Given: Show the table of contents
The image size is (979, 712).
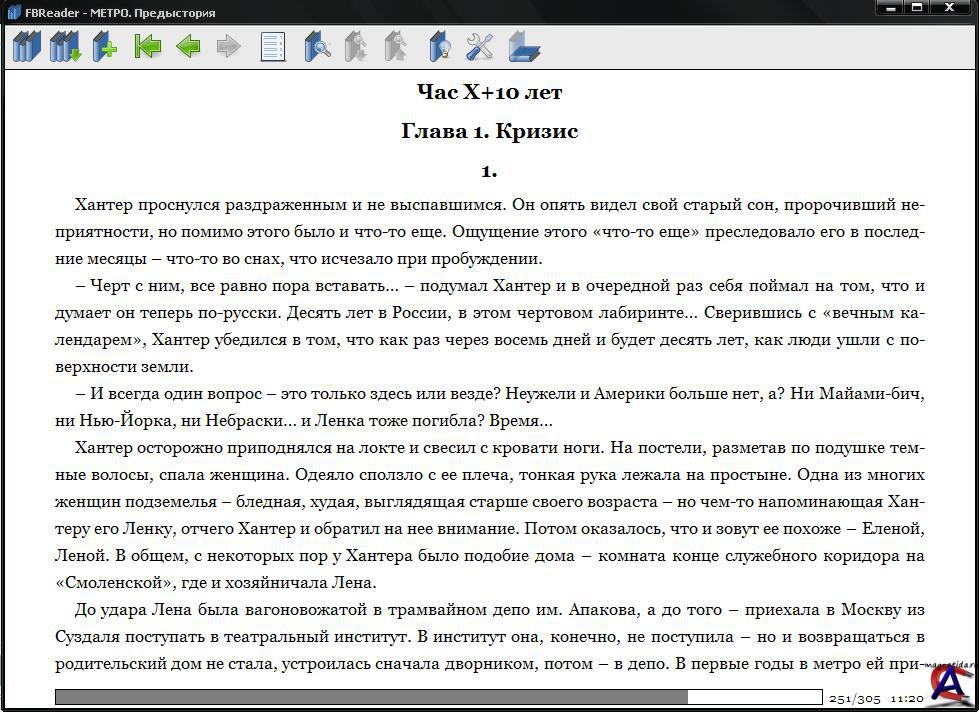Looking at the screenshot, I should pos(273,47).
